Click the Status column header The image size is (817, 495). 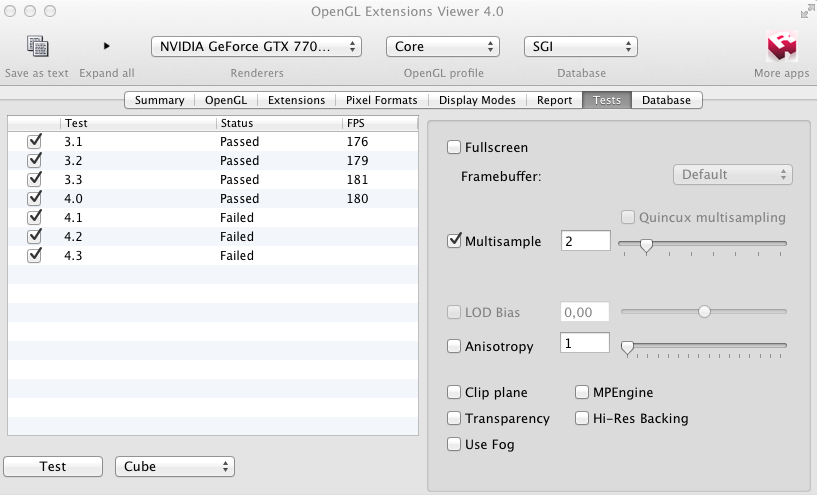tap(279, 123)
